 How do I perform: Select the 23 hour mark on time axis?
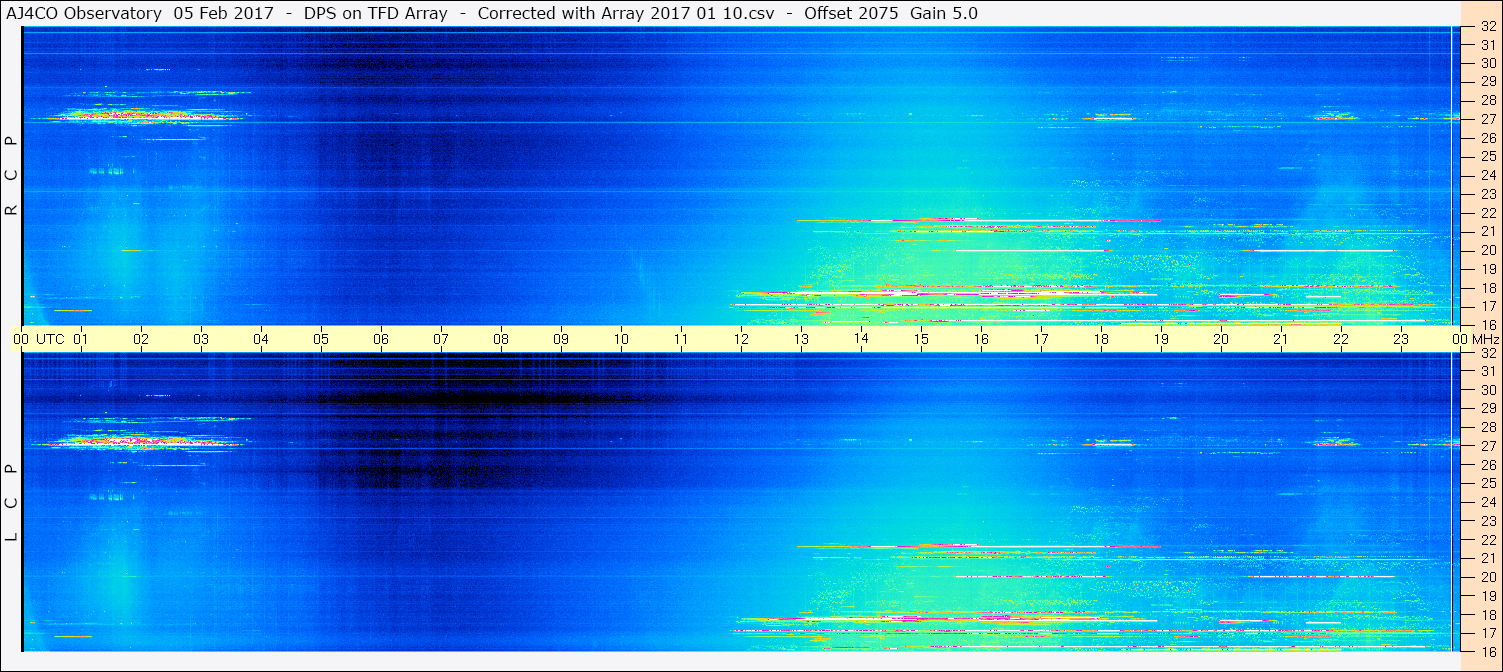[x=1401, y=339]
